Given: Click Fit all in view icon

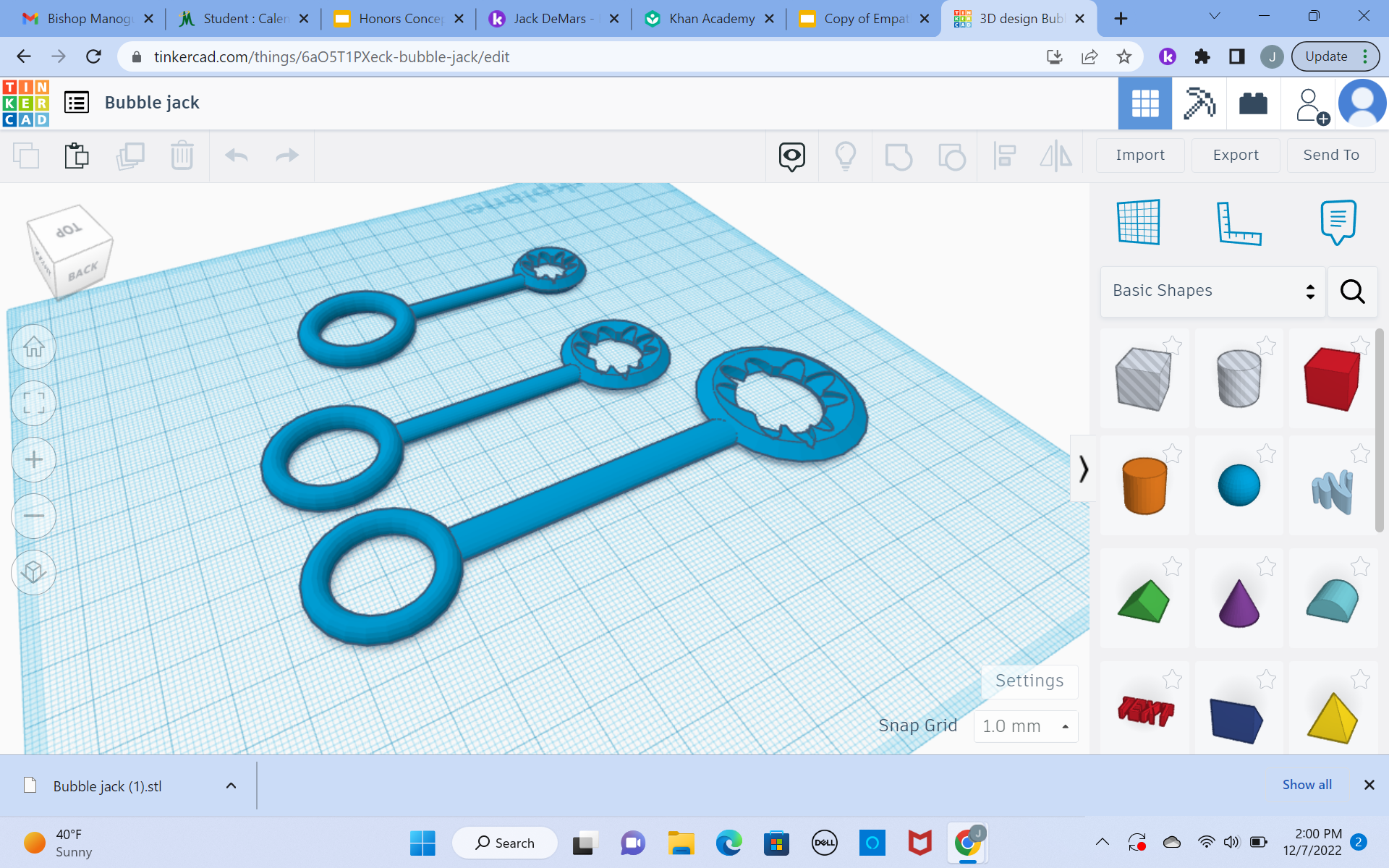Looking at the screenshot, I should [34, 403].
